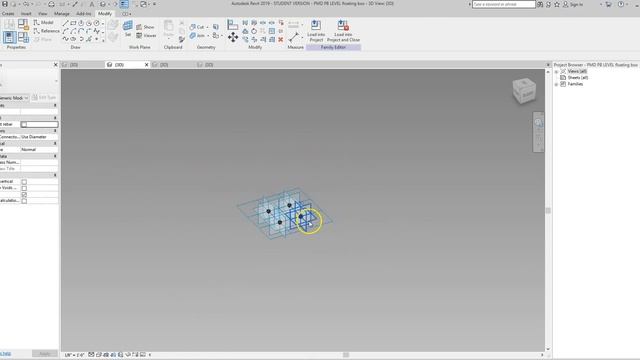Toggle the Host checkbox in selected field
The height and width of the screenshot is (360, 640).
[24, 124]
